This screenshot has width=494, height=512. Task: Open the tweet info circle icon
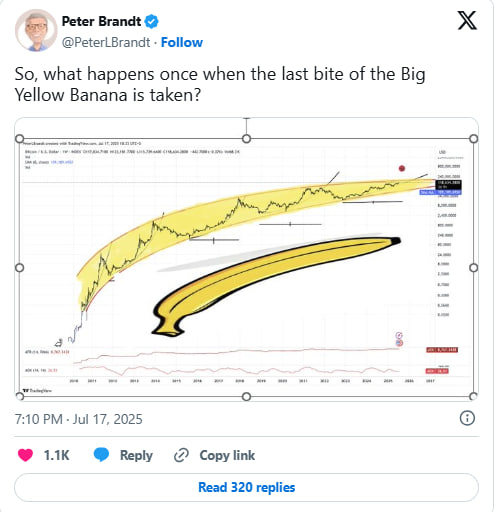point(467,418)
